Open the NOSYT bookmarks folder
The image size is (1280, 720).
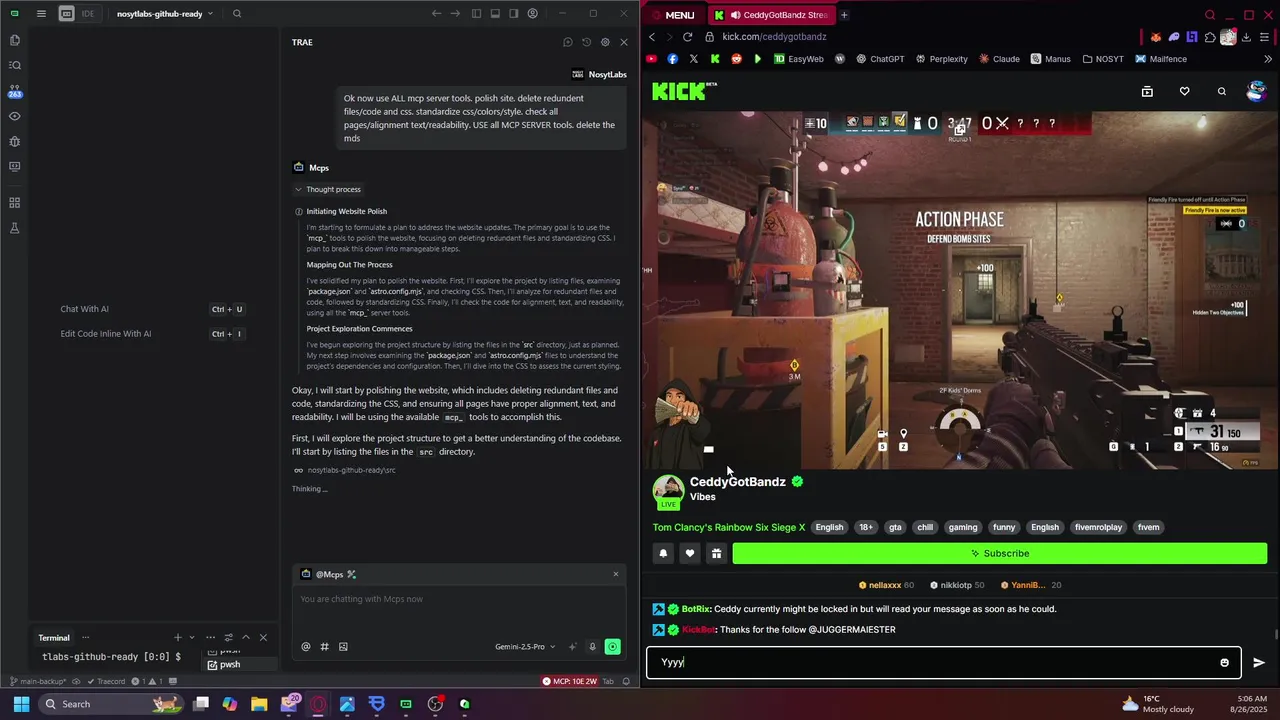coord(1103,59)
